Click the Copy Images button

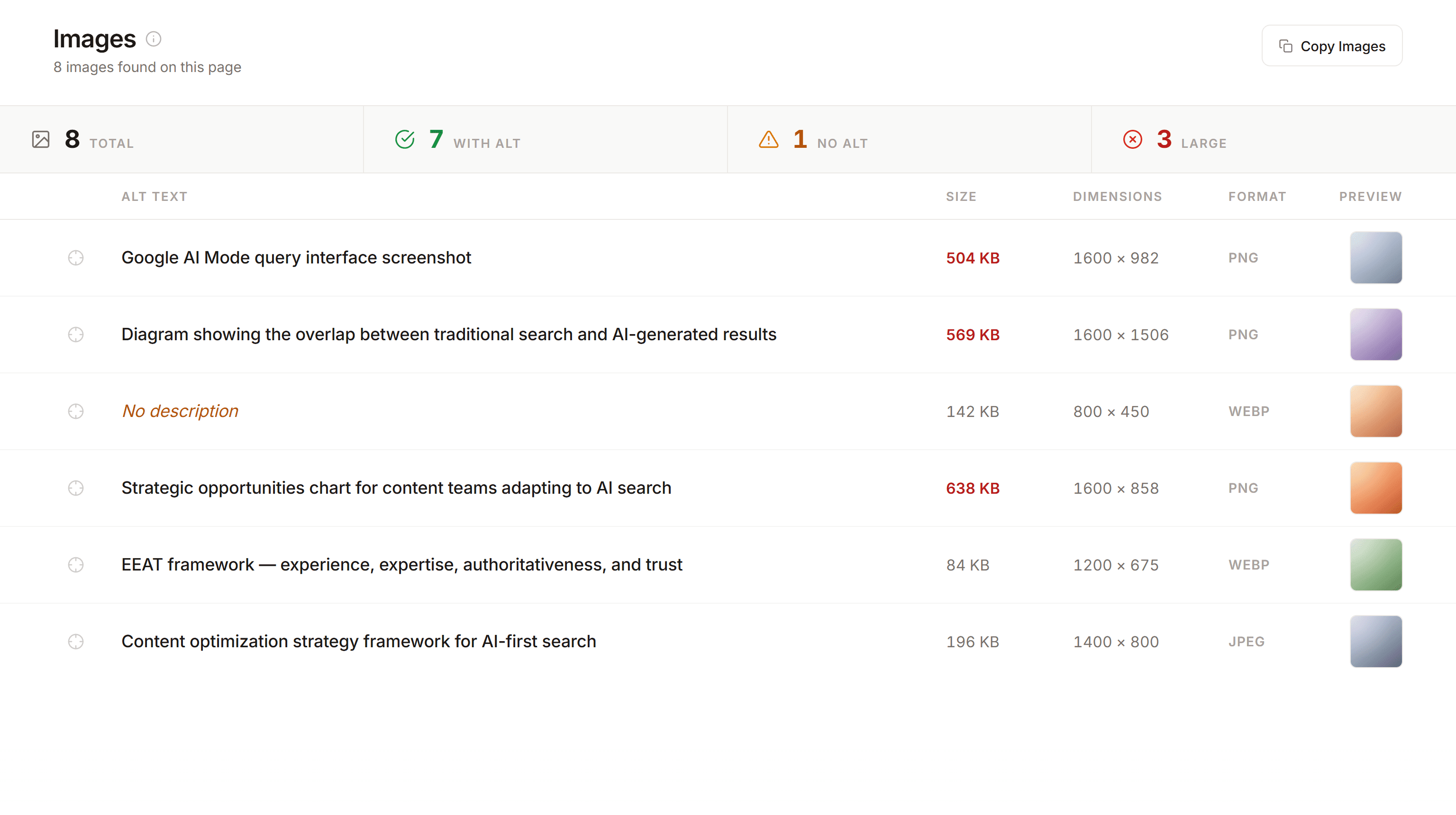click(x=1332, y=46)
